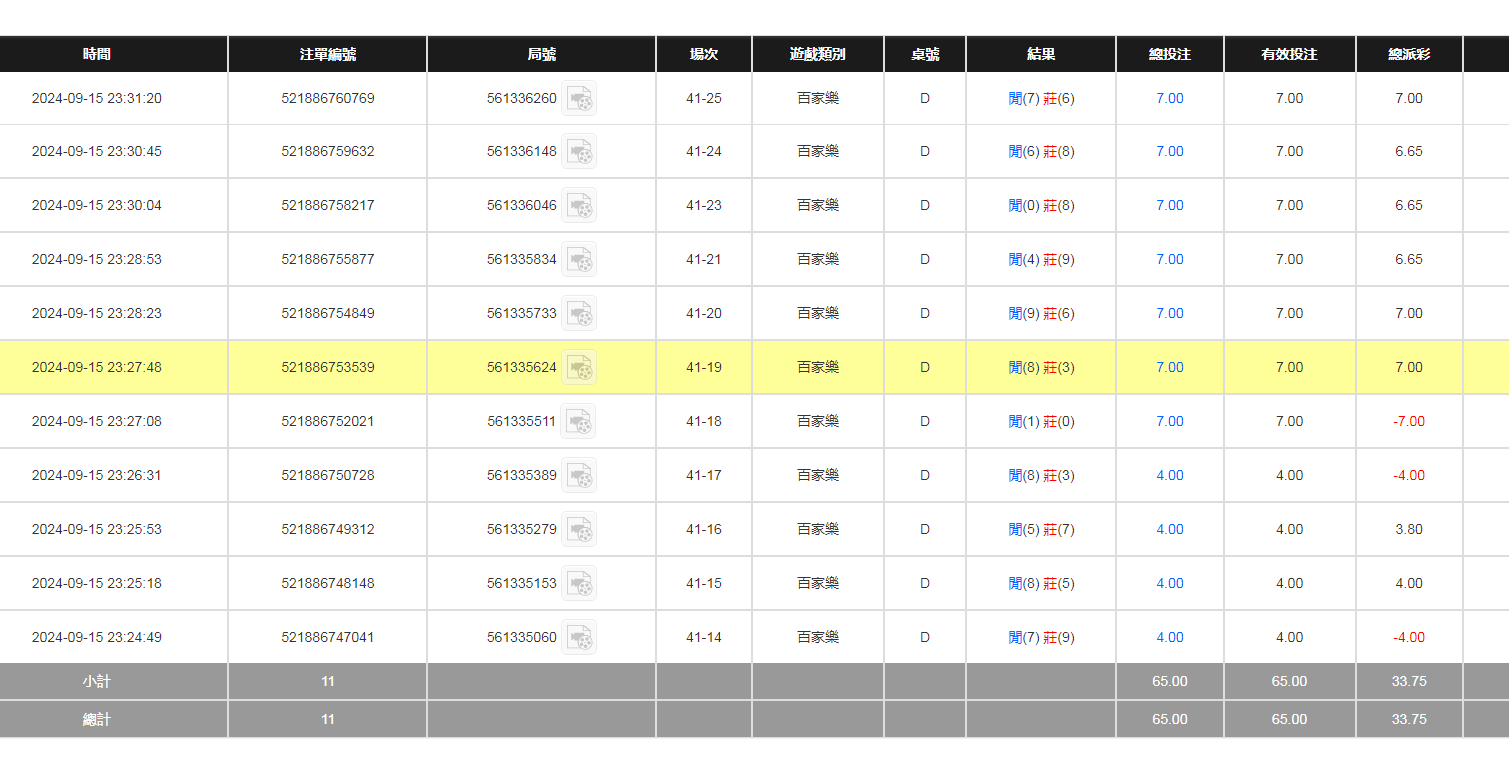Image resolution: width=1509 pixels, height=762 pixels.
Task: Click replay icon for round 561335834
Action: 579,260
